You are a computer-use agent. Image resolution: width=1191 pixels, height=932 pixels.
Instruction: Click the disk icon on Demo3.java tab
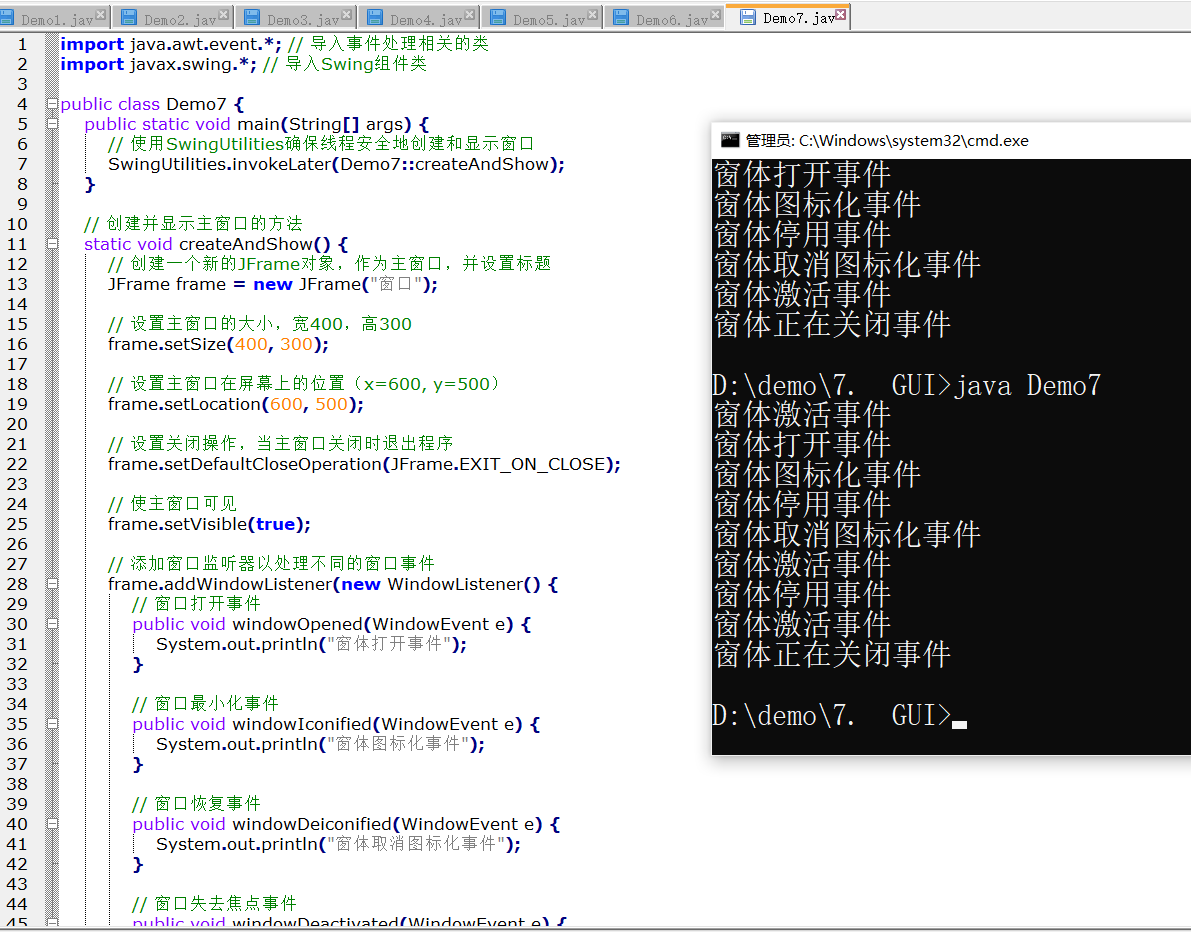[252, 18]
